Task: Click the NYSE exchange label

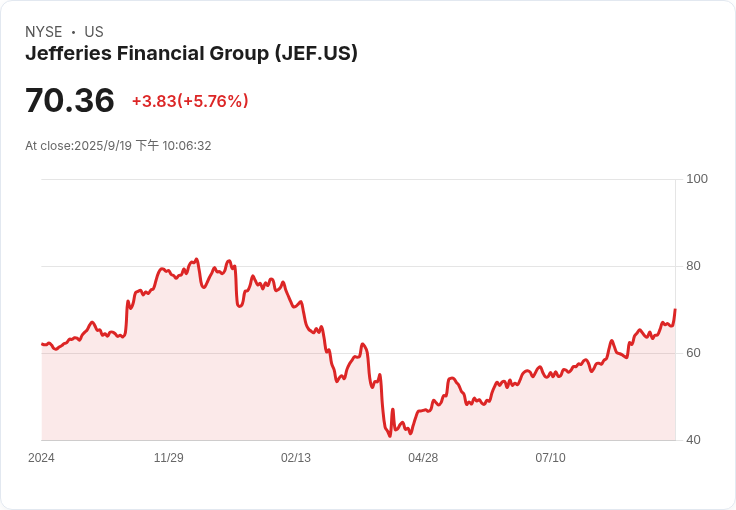Action: click(x=44, y=32)
